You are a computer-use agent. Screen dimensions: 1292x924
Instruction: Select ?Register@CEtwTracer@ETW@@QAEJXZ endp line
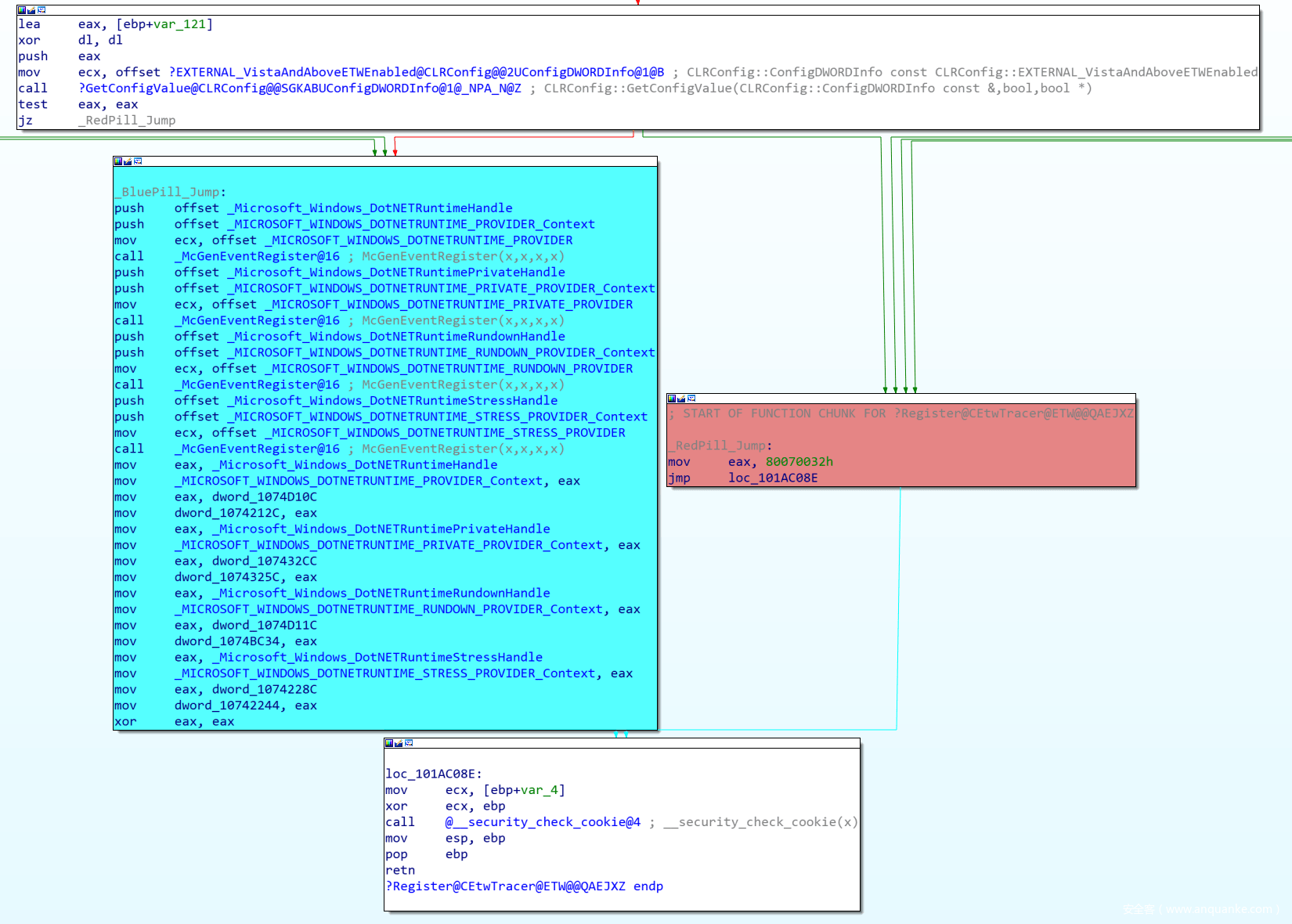524,886
